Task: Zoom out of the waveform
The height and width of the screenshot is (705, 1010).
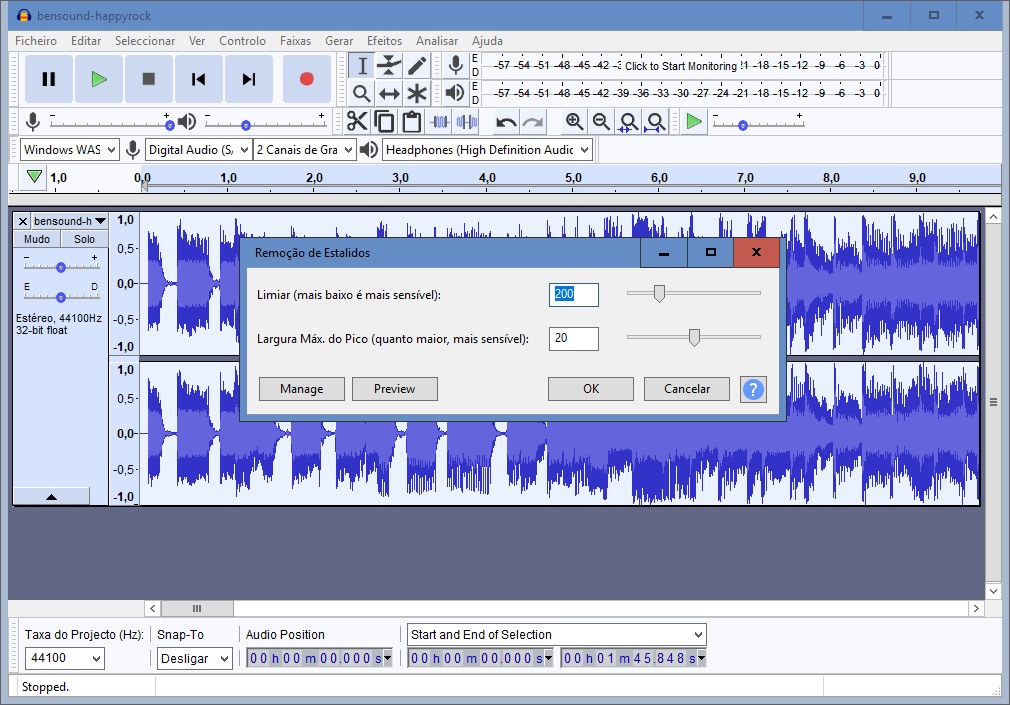Action: [x=601, y=121]
